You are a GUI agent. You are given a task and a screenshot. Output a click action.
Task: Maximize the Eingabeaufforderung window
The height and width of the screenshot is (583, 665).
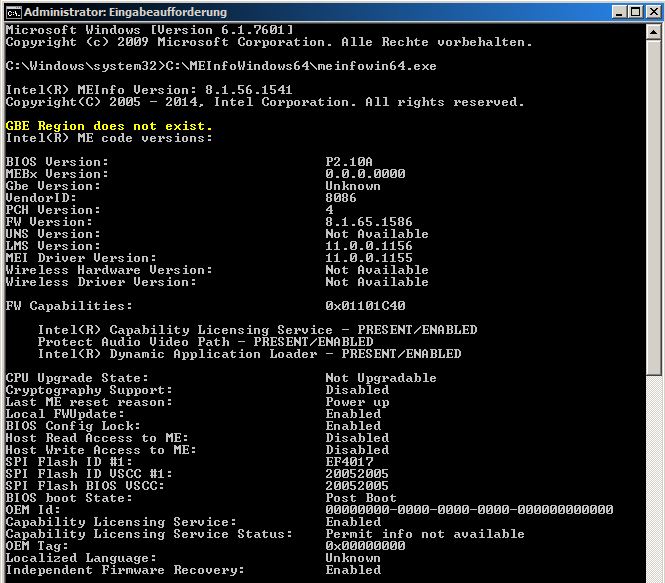click(635, 12)
